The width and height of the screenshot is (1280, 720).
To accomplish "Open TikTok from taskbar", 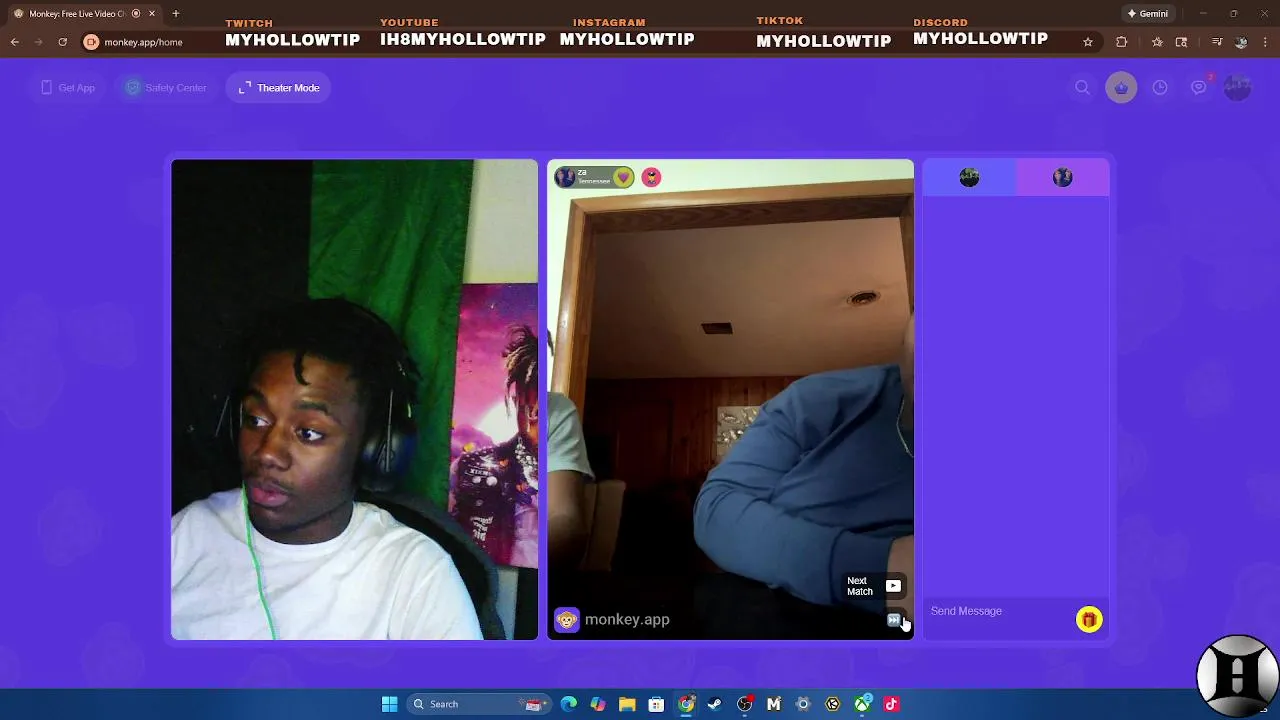I will tap(892, 704).
